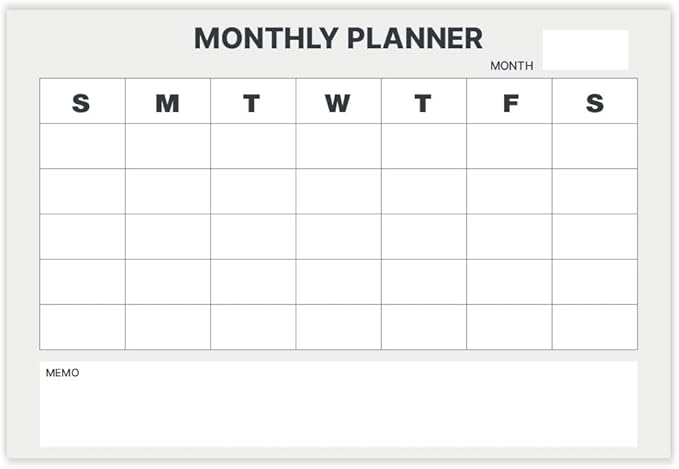The height and width of the screenshot is (469, 679).
Task: Click first-week cell under Sunday column
Action: (x=82, y=146)
